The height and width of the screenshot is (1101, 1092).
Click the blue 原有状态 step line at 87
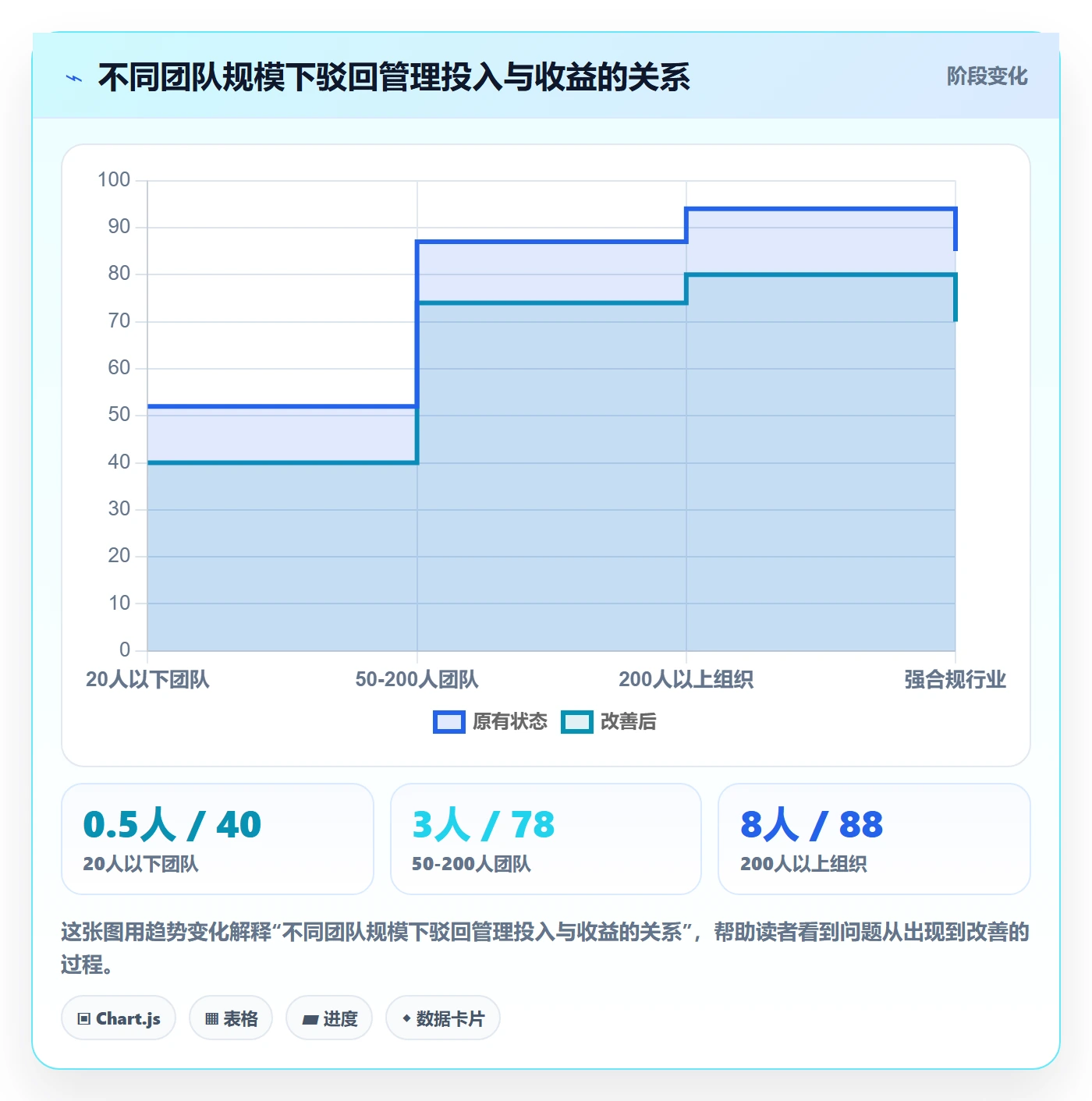[x=551, y=242]
